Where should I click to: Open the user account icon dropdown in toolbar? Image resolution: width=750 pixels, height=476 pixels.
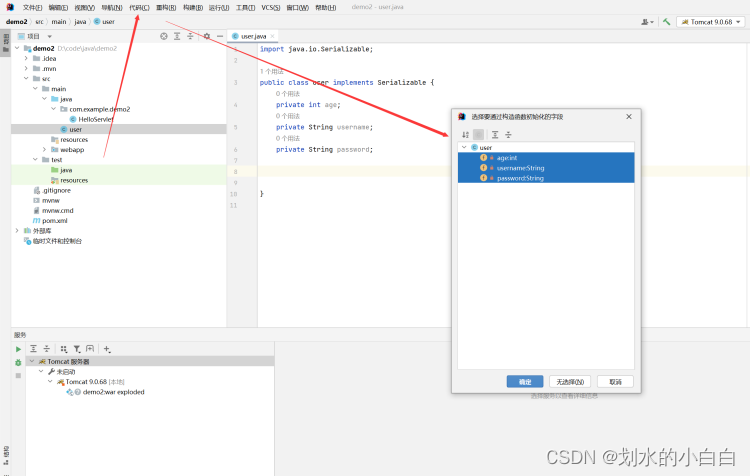[x=647, y=22]
